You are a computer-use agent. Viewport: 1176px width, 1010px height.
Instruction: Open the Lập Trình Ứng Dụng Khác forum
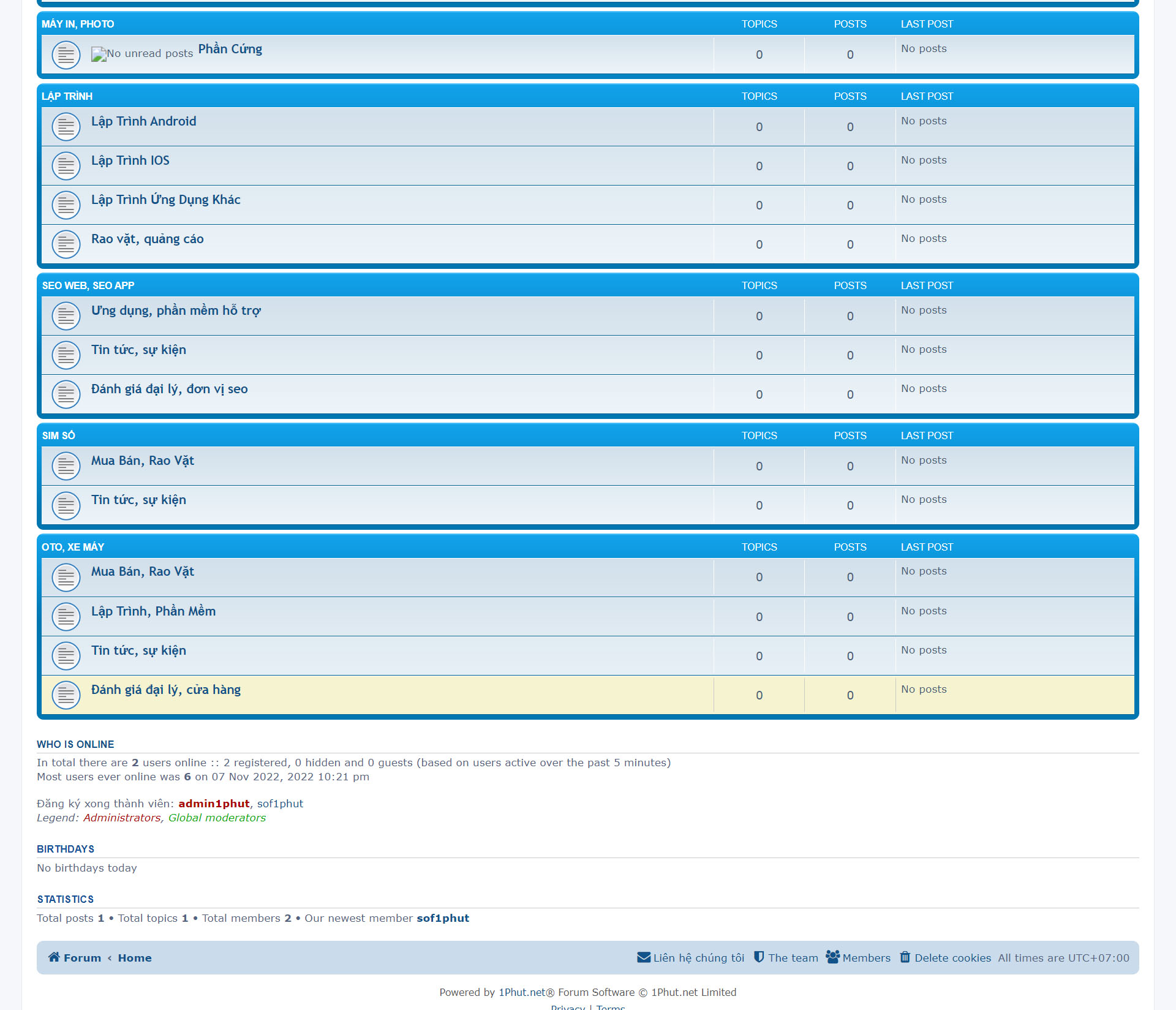[x=165, y=200]
